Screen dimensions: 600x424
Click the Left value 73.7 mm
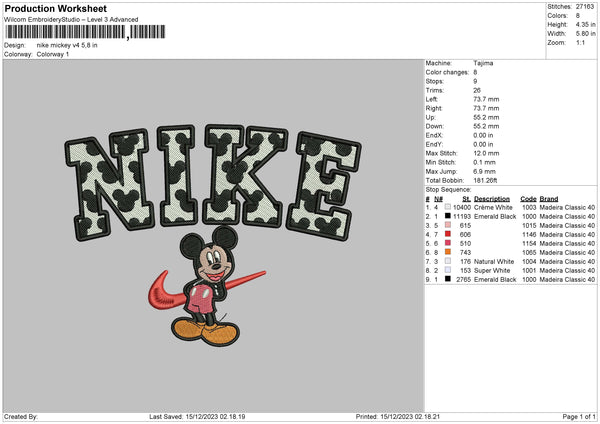486,99
